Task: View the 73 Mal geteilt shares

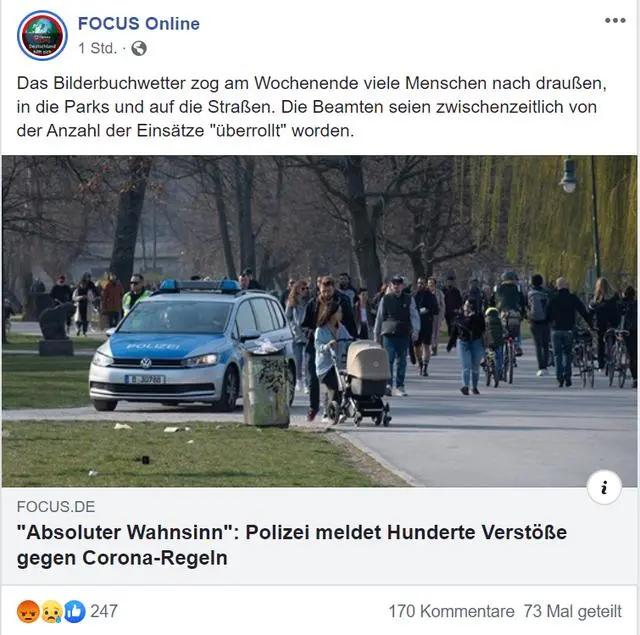Action: pos(573,611)
